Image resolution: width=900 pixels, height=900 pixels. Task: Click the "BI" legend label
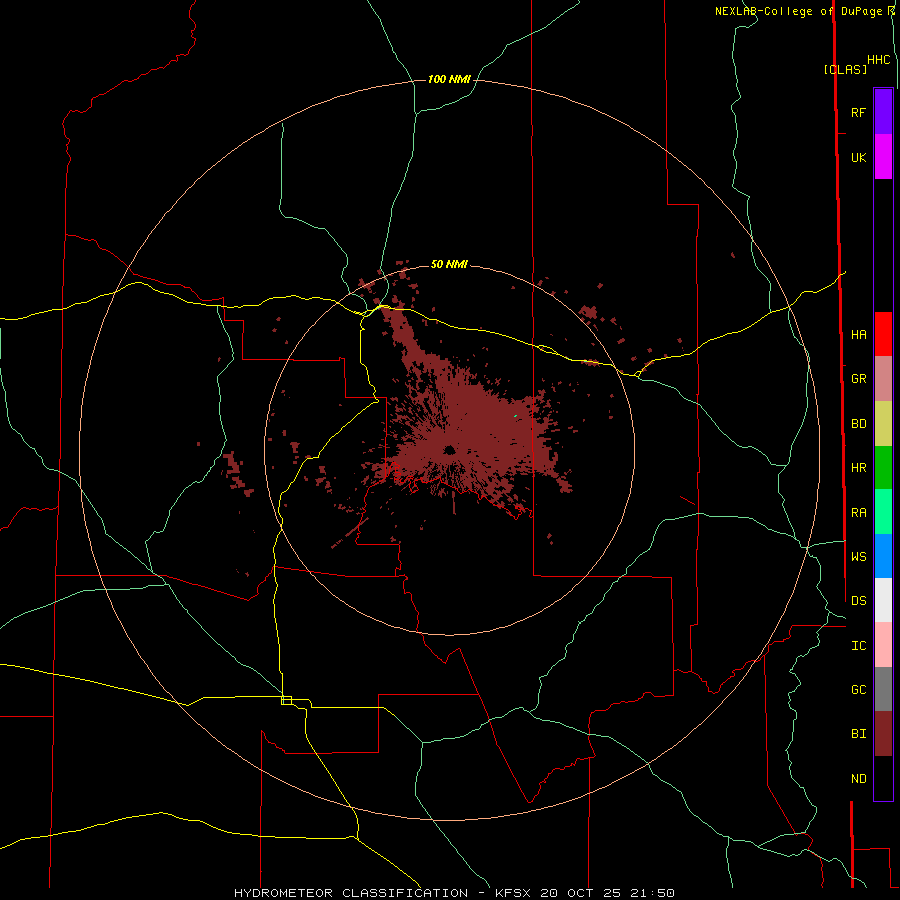[x=858, y=734]
